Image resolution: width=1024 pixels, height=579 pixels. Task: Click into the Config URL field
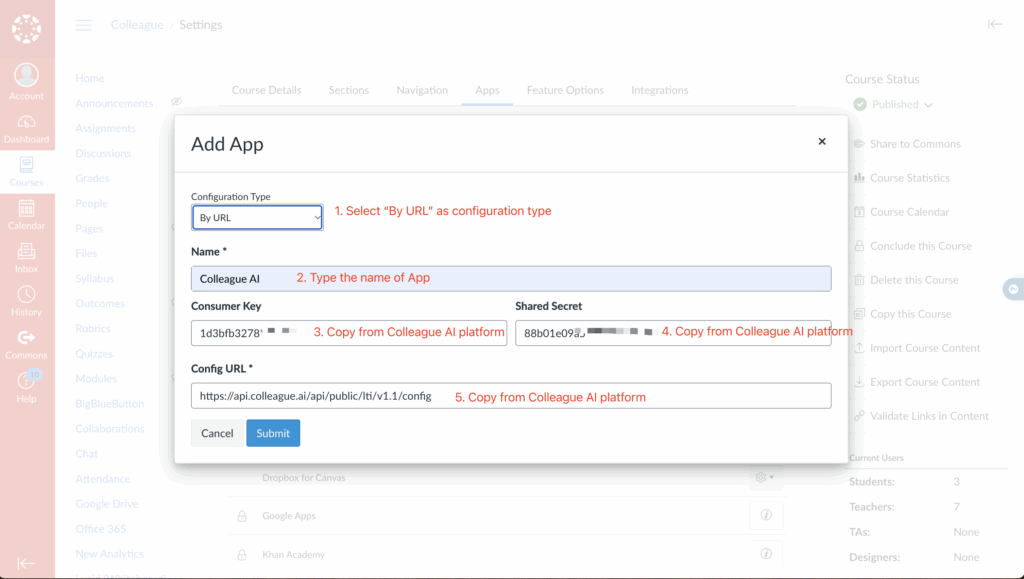tap(510, 396)
